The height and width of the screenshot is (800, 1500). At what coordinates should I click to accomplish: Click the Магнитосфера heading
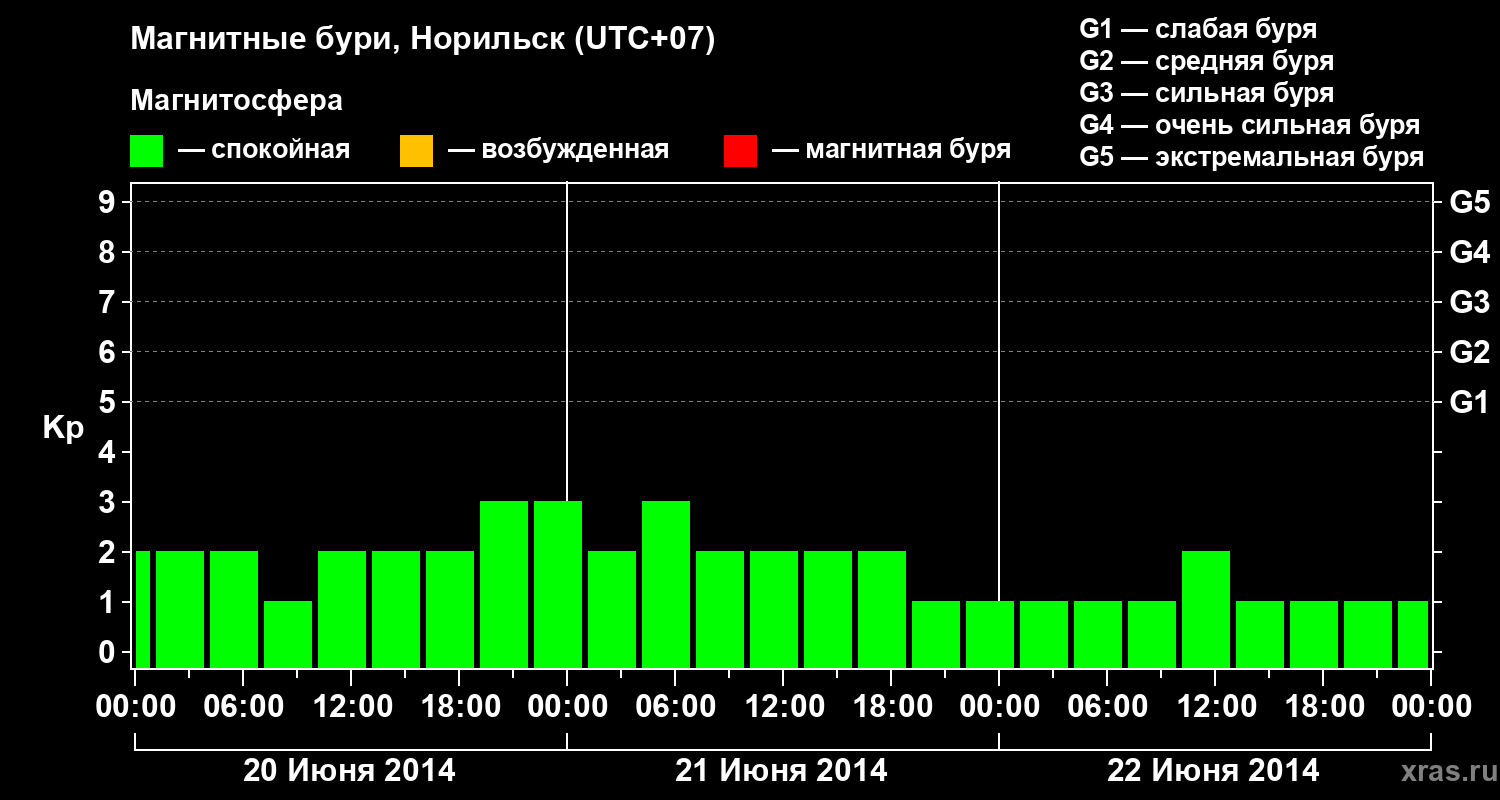(236, 101)
